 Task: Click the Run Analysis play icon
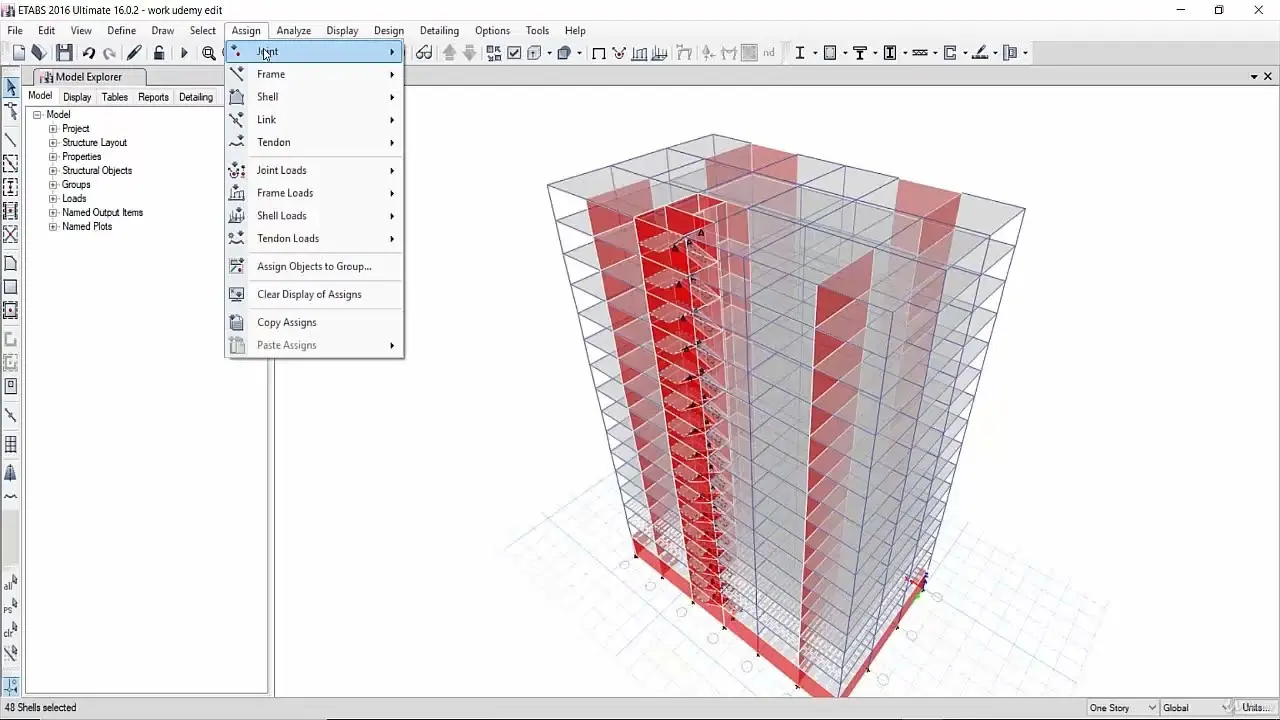(x=184, y=53)
